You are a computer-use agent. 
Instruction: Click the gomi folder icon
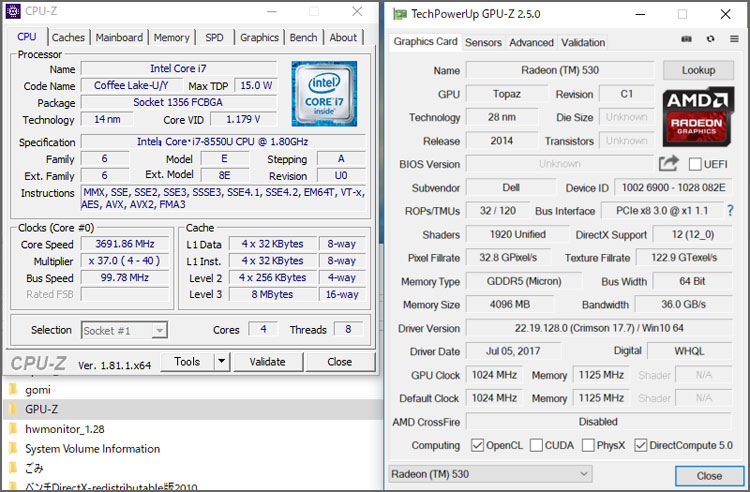click(13, 389)
